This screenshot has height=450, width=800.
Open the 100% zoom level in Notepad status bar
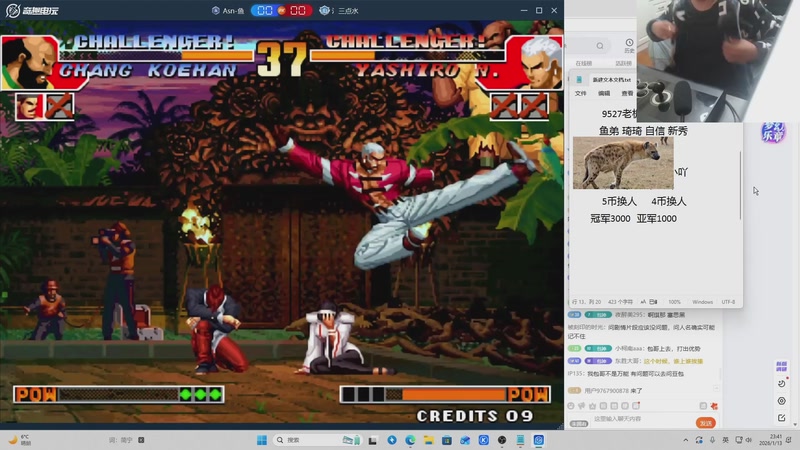[x=674, y=302]
